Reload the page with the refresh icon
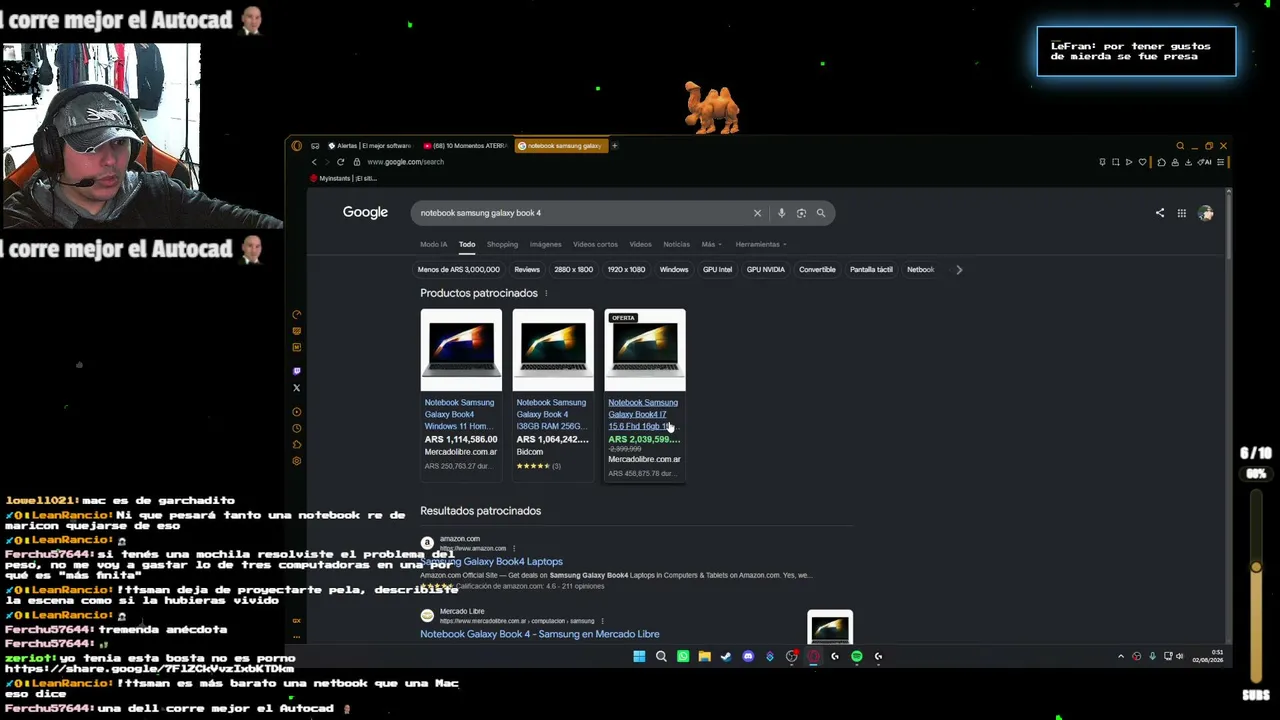The height and width of the screenshot is (720, 1280). click(340, 162)
